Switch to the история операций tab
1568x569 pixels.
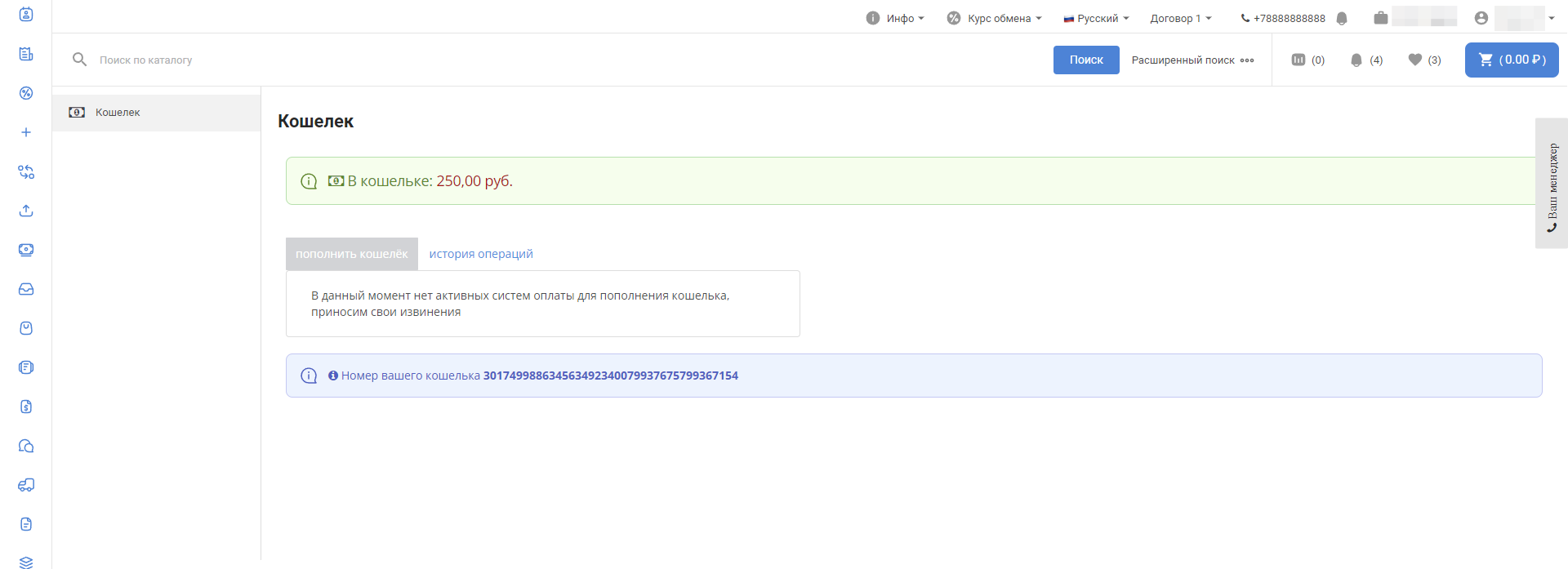tap(481, 254)
